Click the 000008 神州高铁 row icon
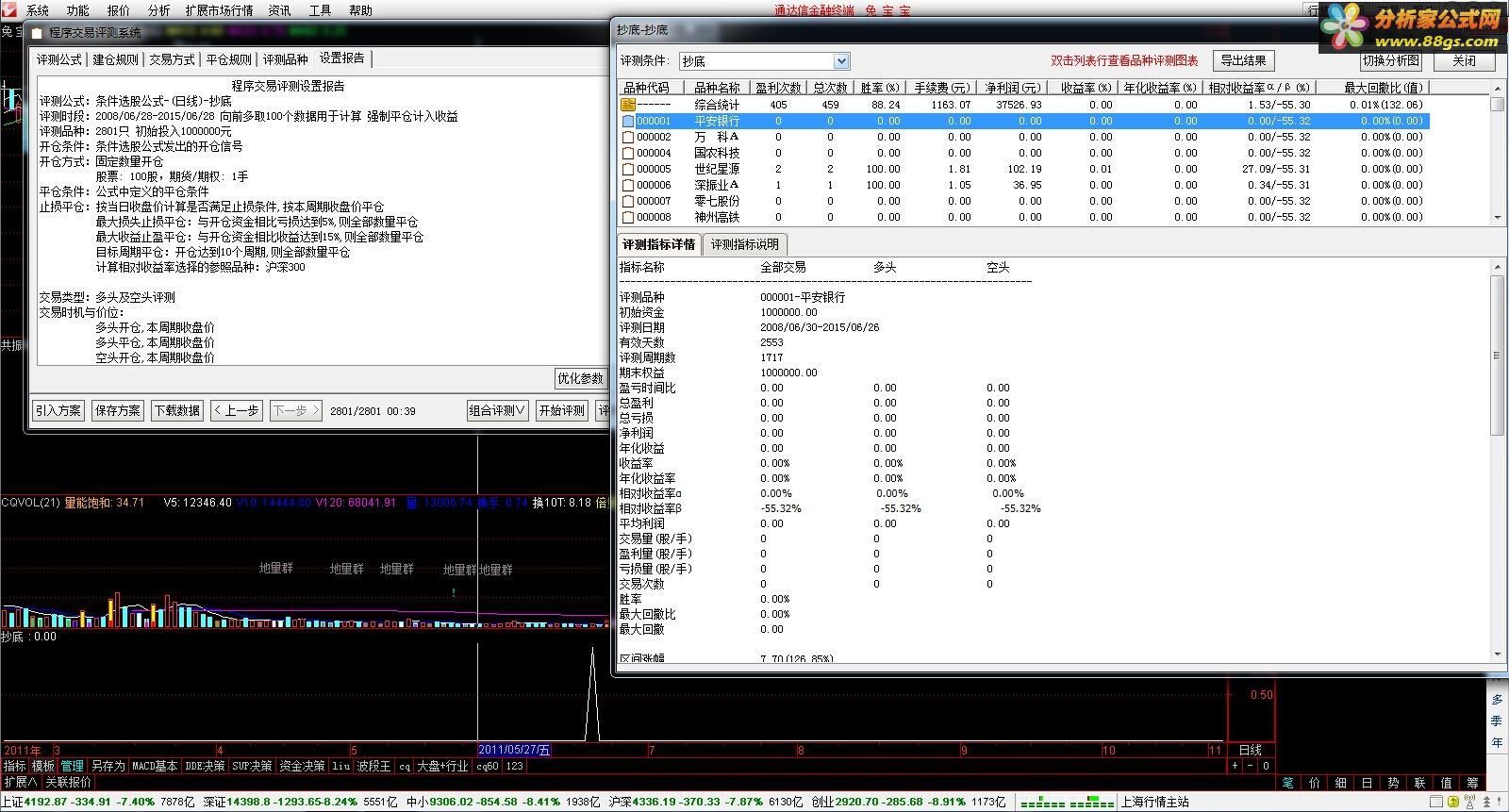 click(628, 217)
